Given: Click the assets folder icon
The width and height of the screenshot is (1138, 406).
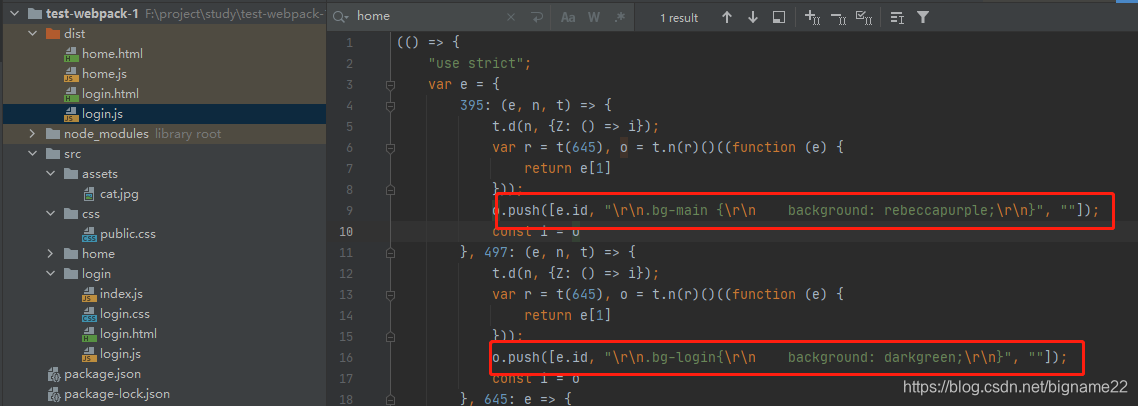Looking at the screenshot, I should [x=70, y=174].
